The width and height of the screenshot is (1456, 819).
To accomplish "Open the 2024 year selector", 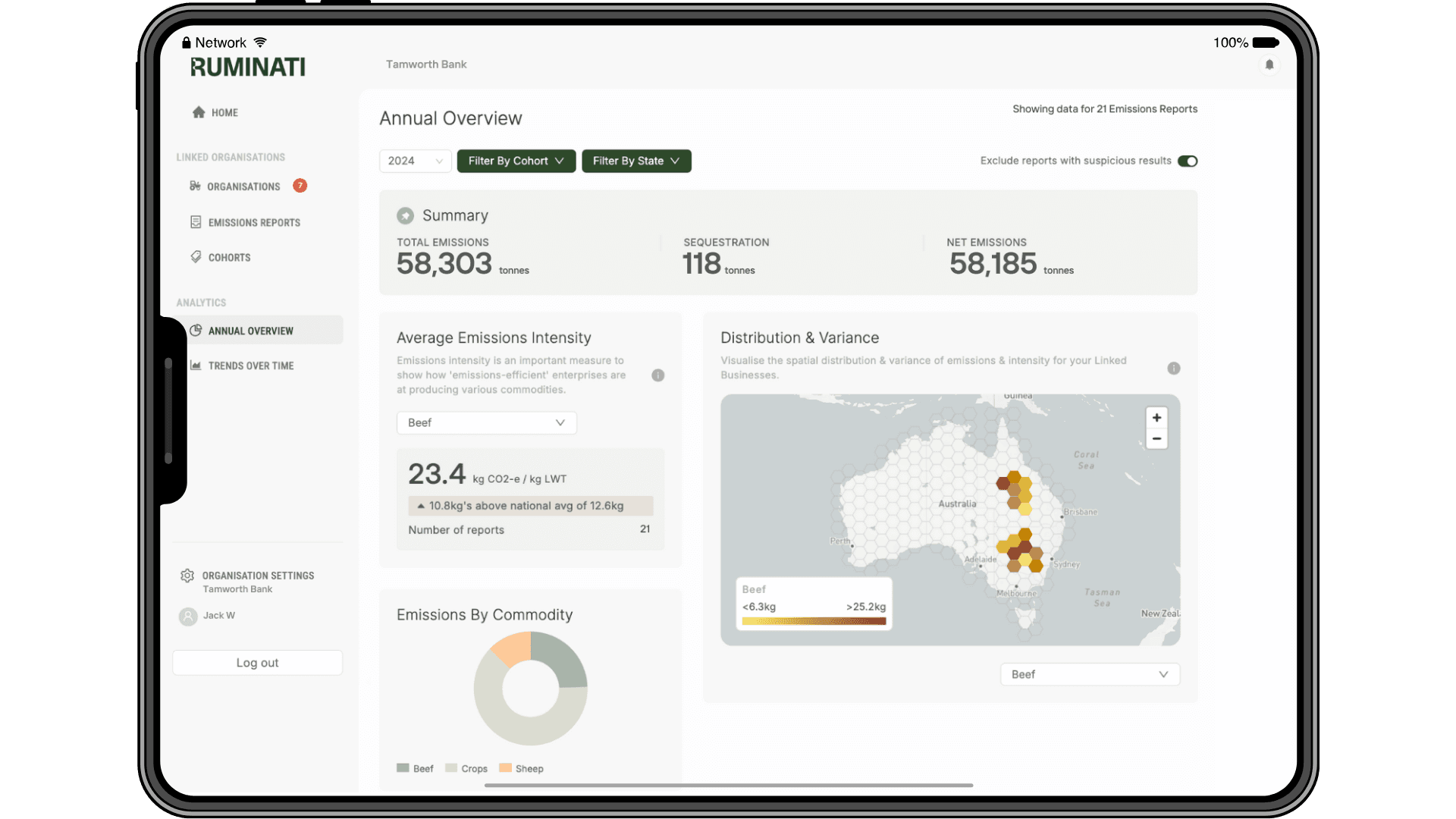I will [x=415, y=161].
